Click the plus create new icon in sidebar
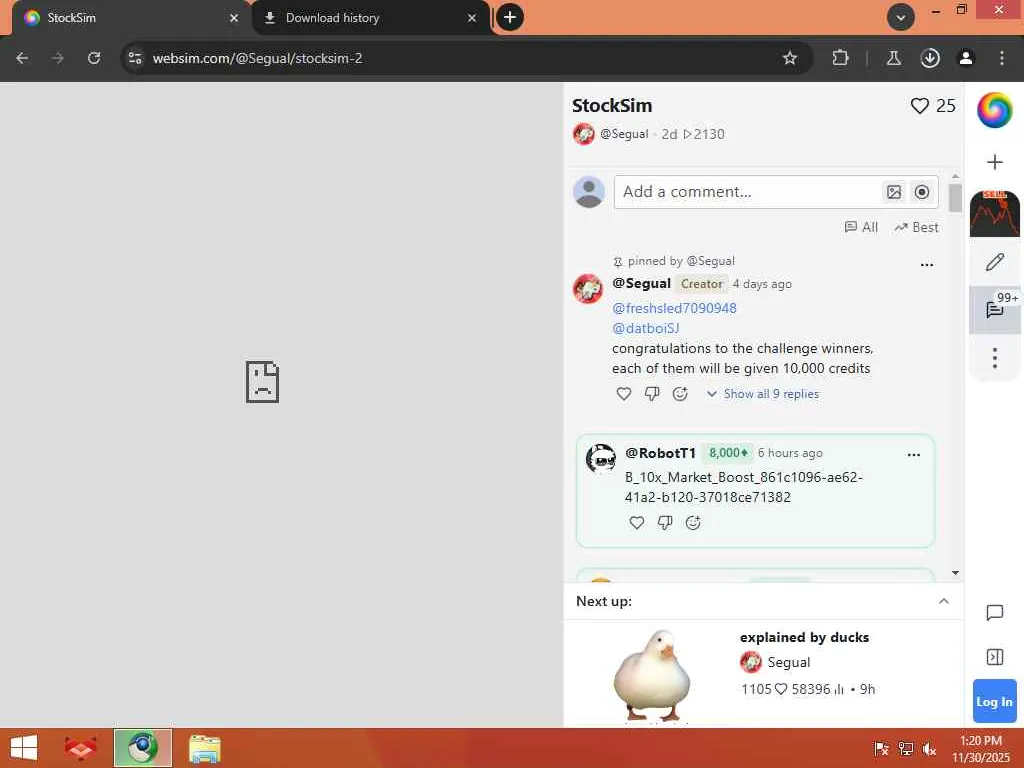 point(994,162)
